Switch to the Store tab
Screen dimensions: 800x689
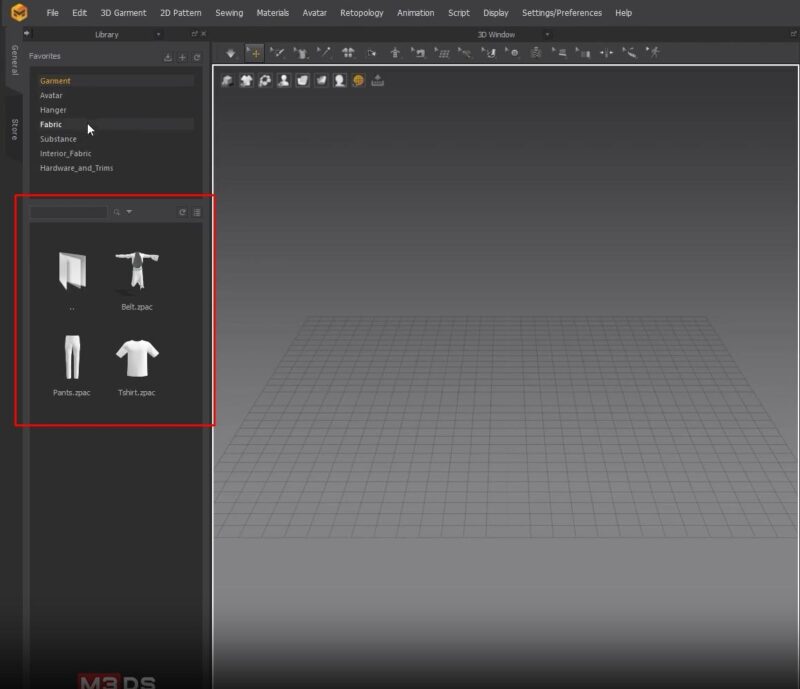[x=14, y=130]
